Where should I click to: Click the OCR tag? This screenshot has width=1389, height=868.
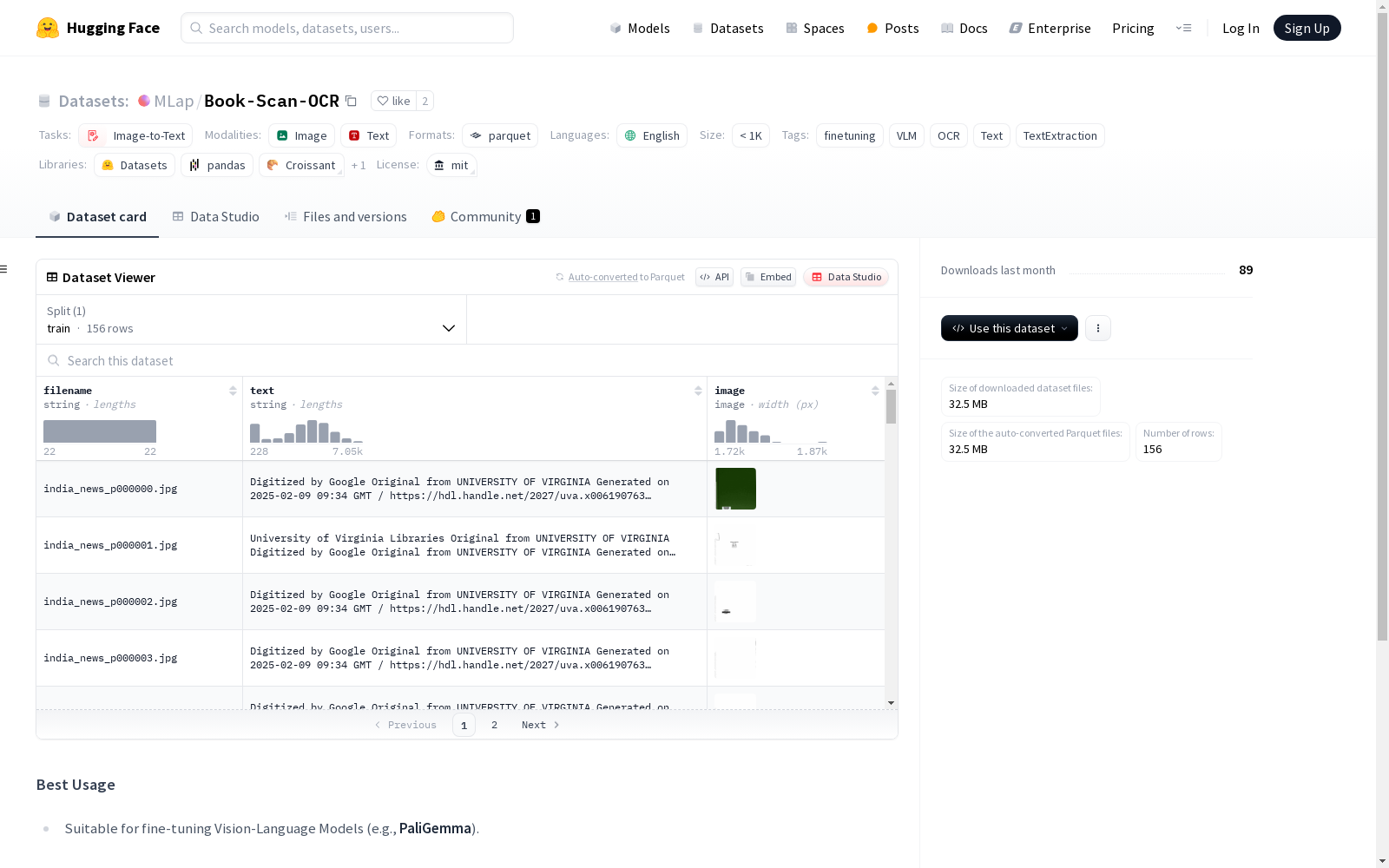949,135
